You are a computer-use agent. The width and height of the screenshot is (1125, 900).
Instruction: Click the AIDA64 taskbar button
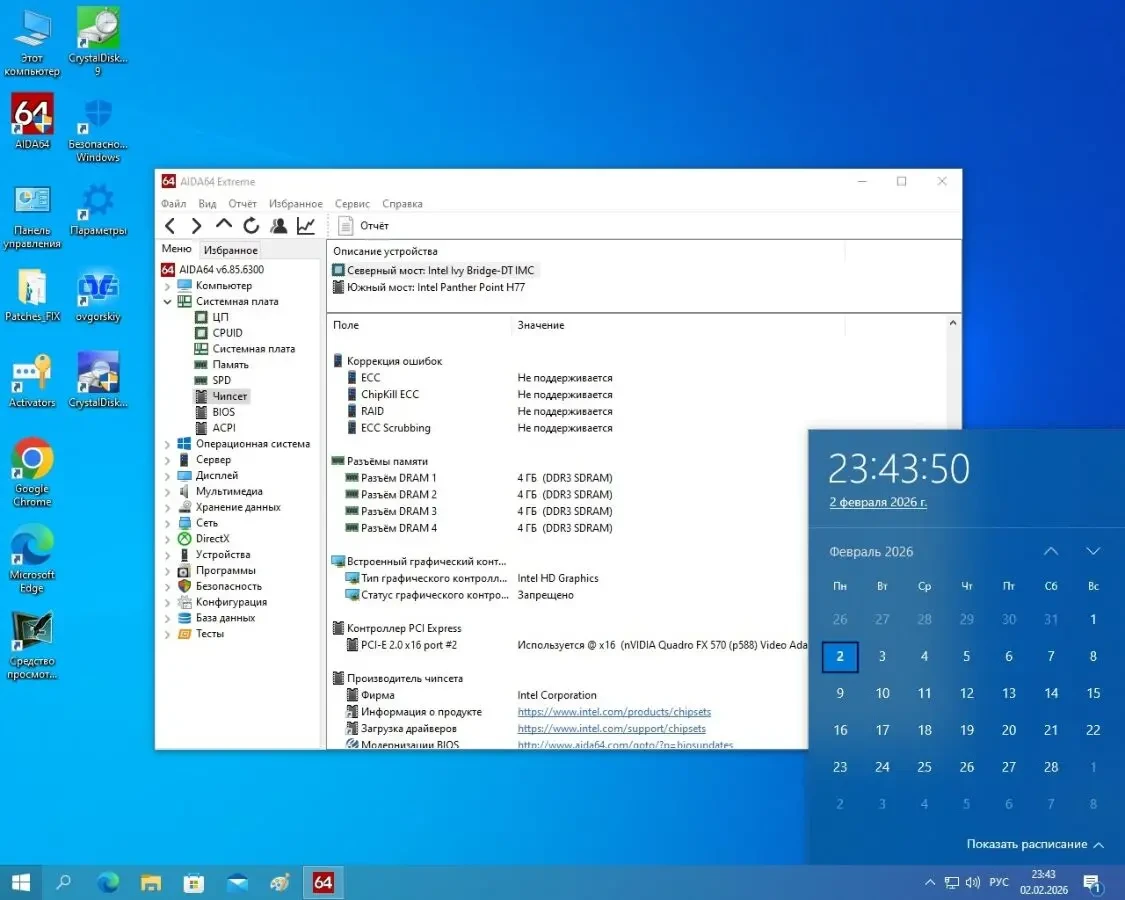pos(323,882)
